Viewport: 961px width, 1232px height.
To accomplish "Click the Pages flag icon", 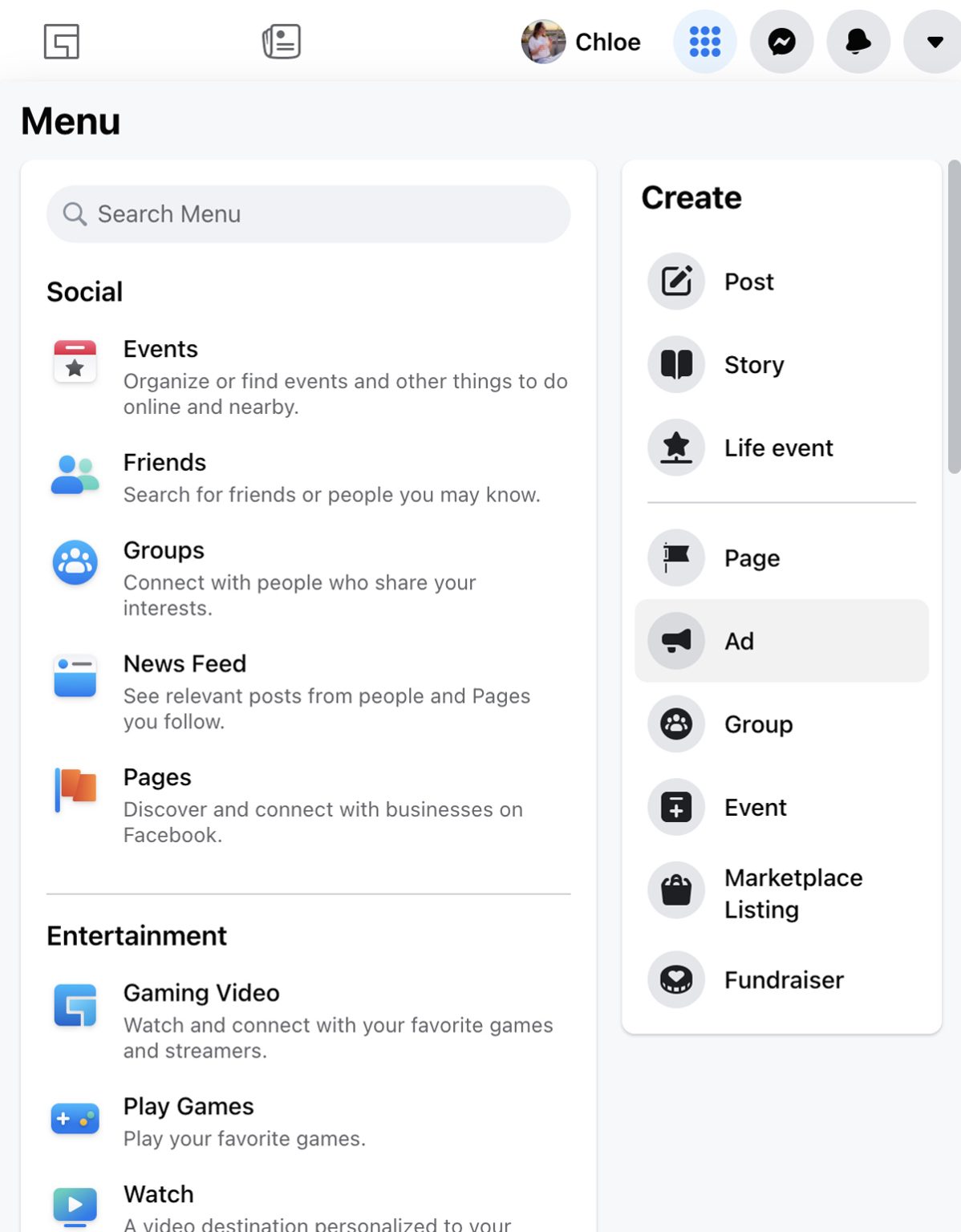I will pos(74,790).
